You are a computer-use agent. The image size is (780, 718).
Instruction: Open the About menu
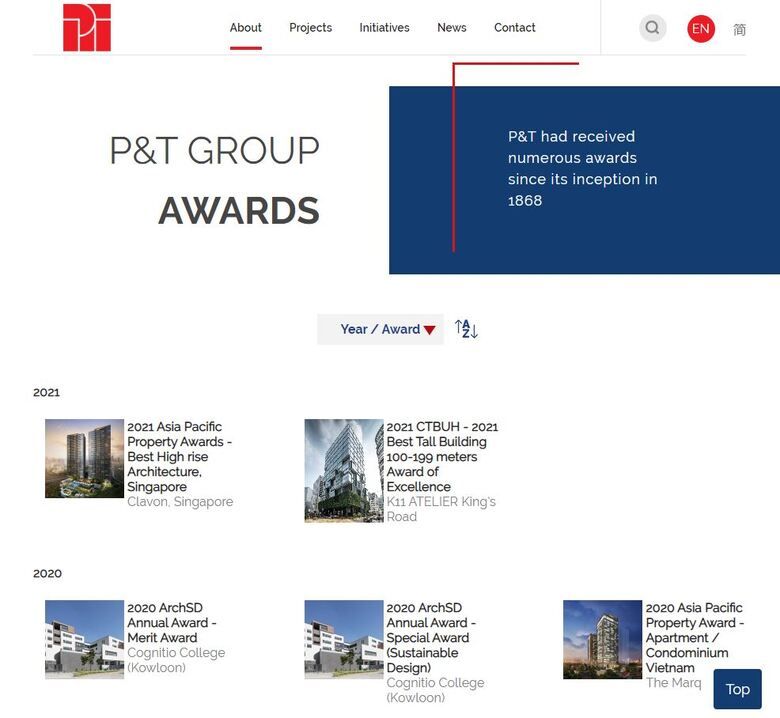[245, 28]
